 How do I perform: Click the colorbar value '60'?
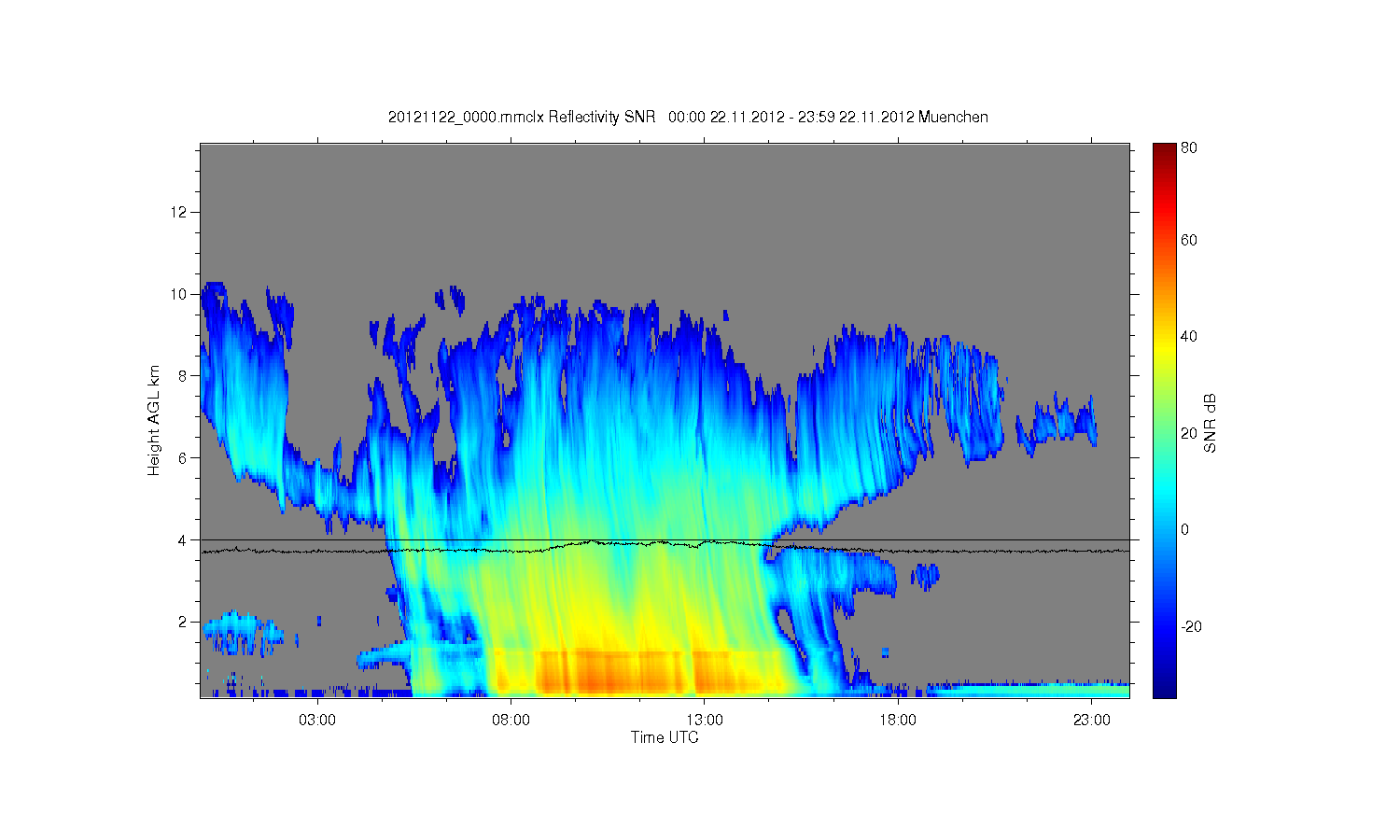(1189, 240)
